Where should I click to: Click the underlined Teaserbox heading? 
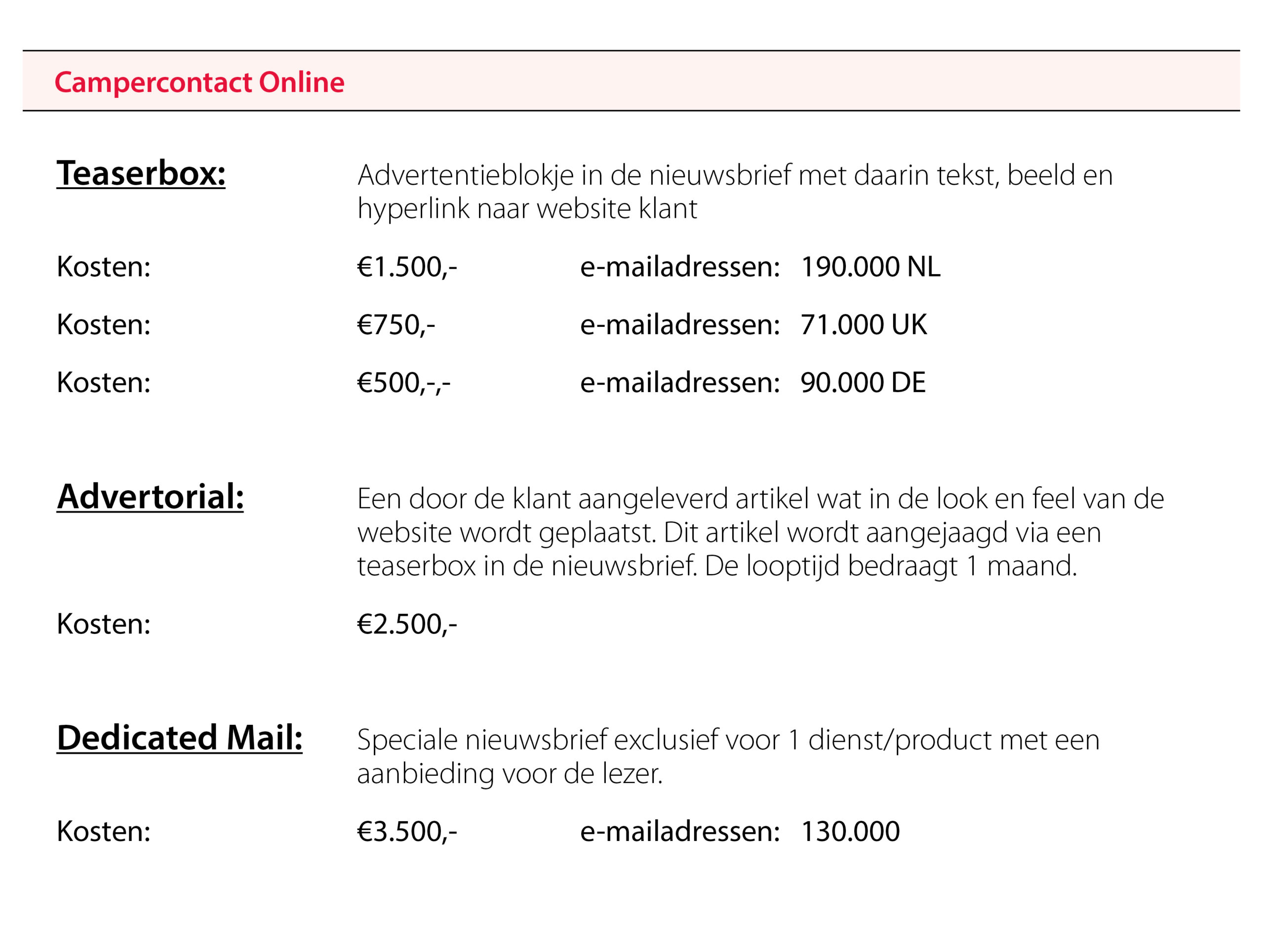click(x=141, y=173)
